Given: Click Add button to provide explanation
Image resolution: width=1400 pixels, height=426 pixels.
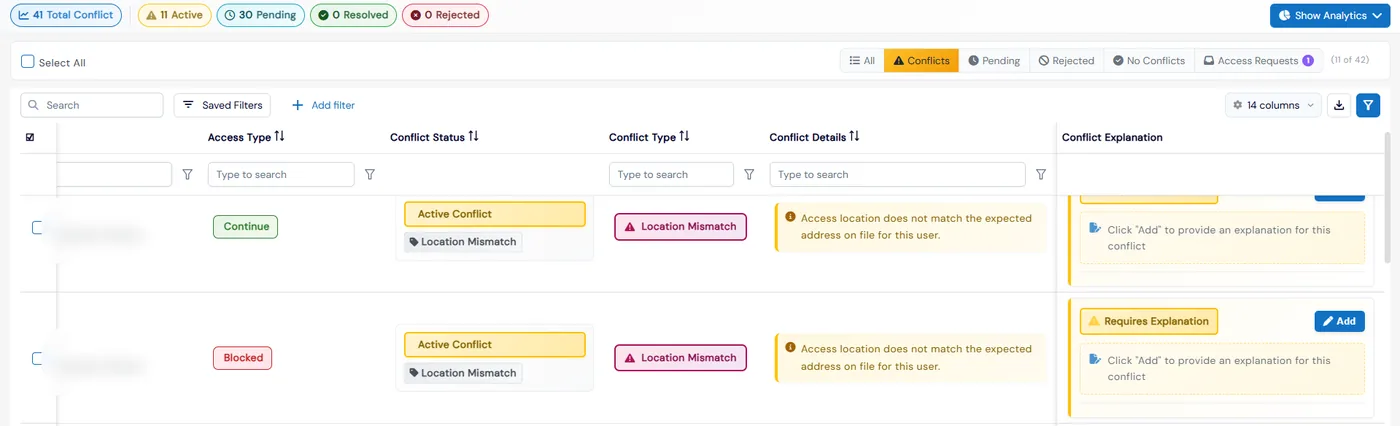Looking at the screenshot, I should click(1339, 321).
